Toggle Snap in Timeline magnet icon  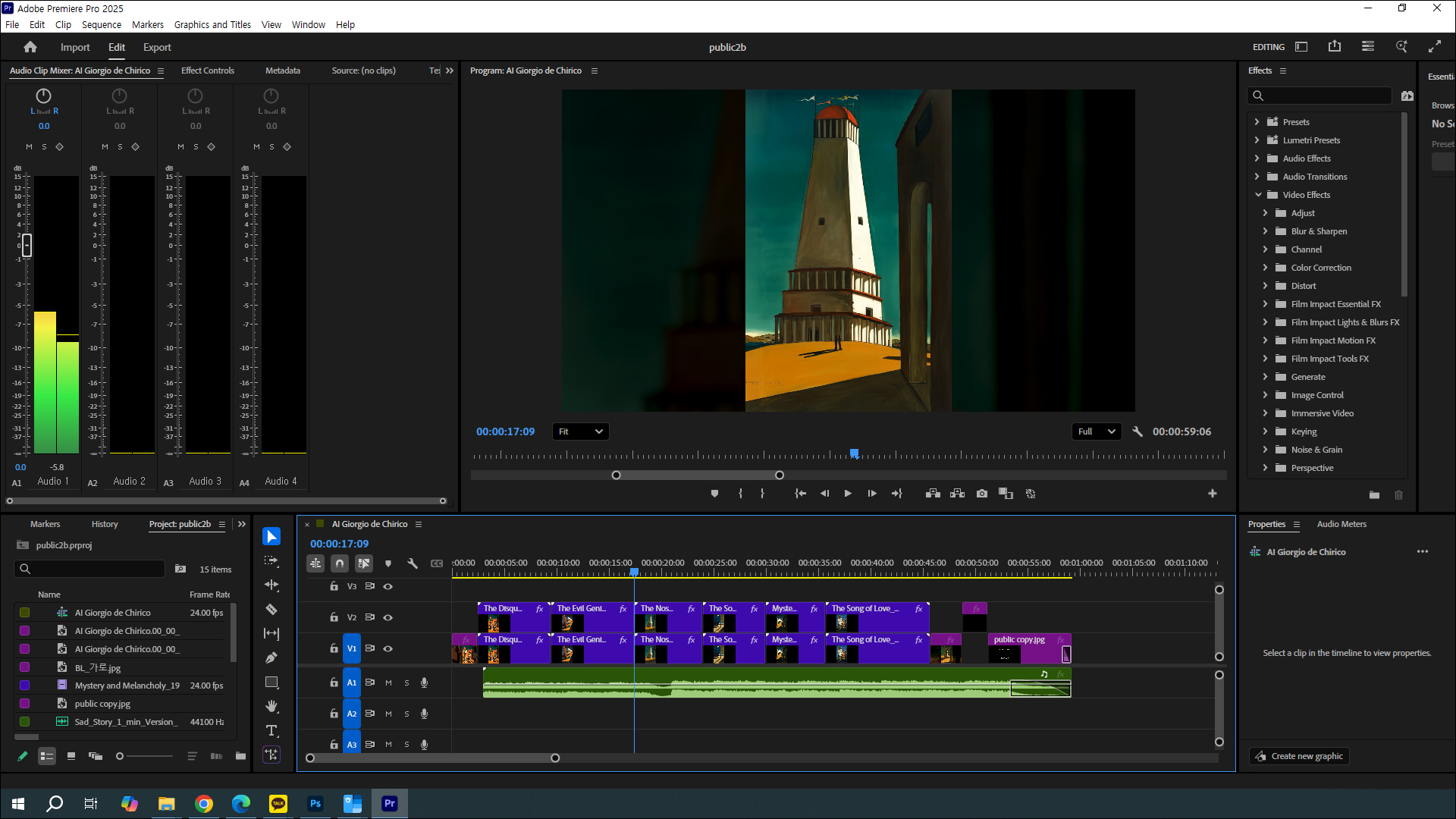click(x=340, y=563)
